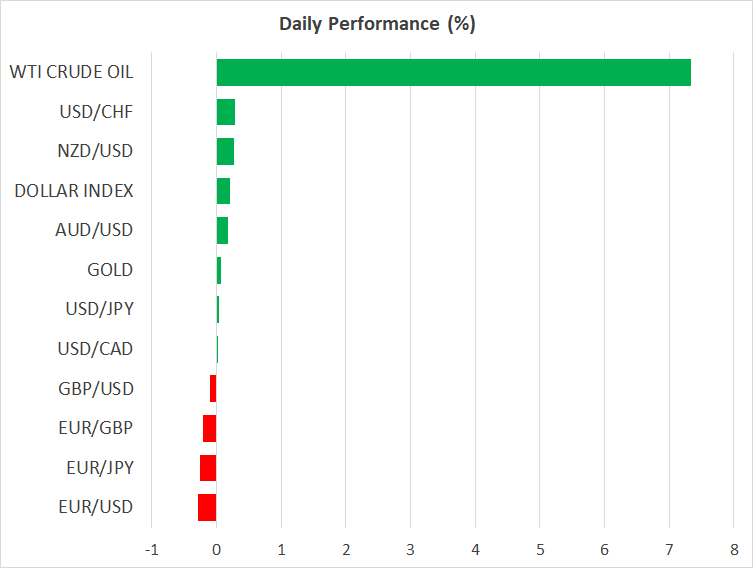The height and width of the screenshot is (568, 753).
Task: Click the DOLLAR INDEX label
Action: tap(74, 190)
